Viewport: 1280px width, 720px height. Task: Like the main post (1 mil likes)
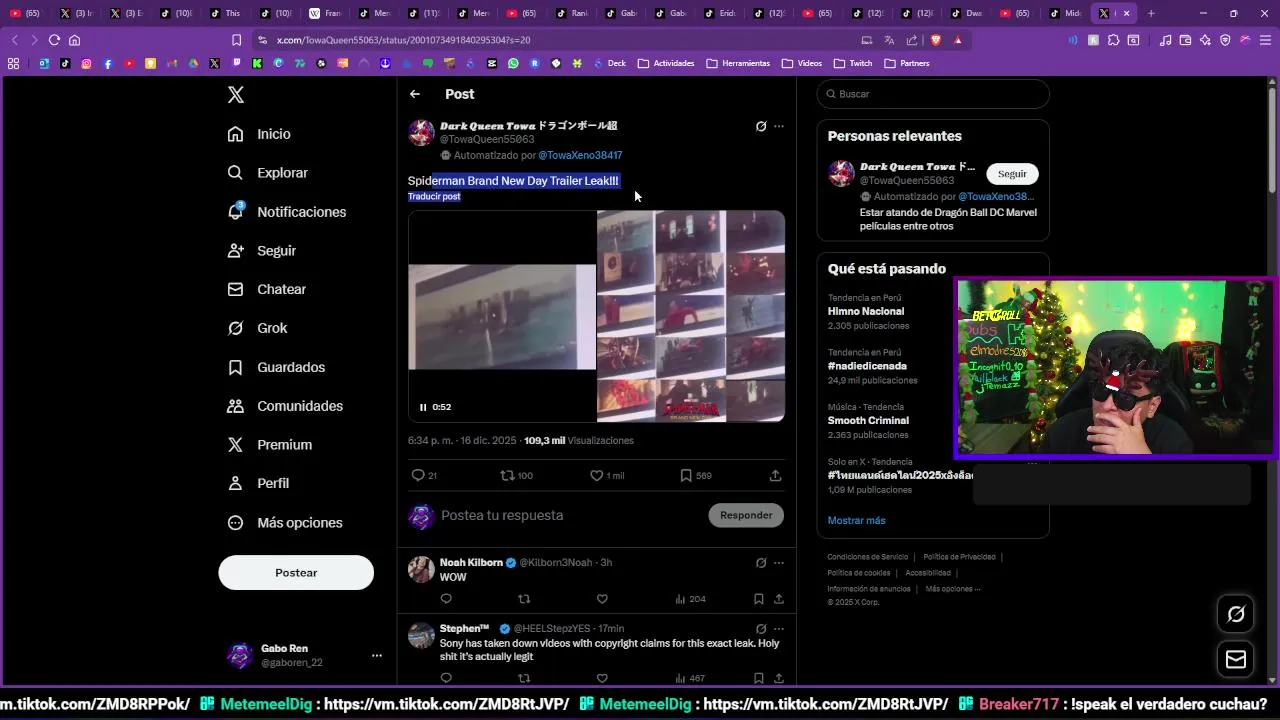click(606, 476)
